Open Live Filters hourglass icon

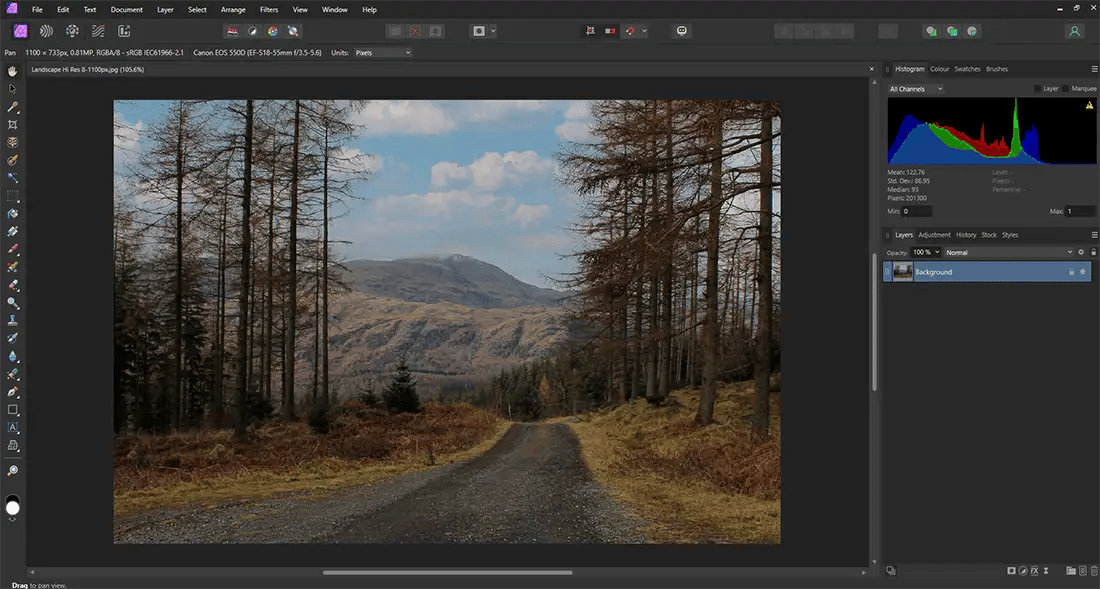pyautogui.click(x=1046, y=571)
